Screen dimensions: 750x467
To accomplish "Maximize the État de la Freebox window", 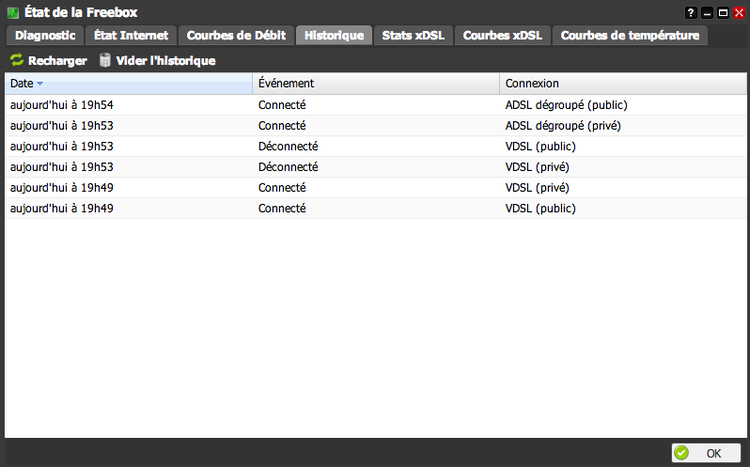I will (723, 13).
